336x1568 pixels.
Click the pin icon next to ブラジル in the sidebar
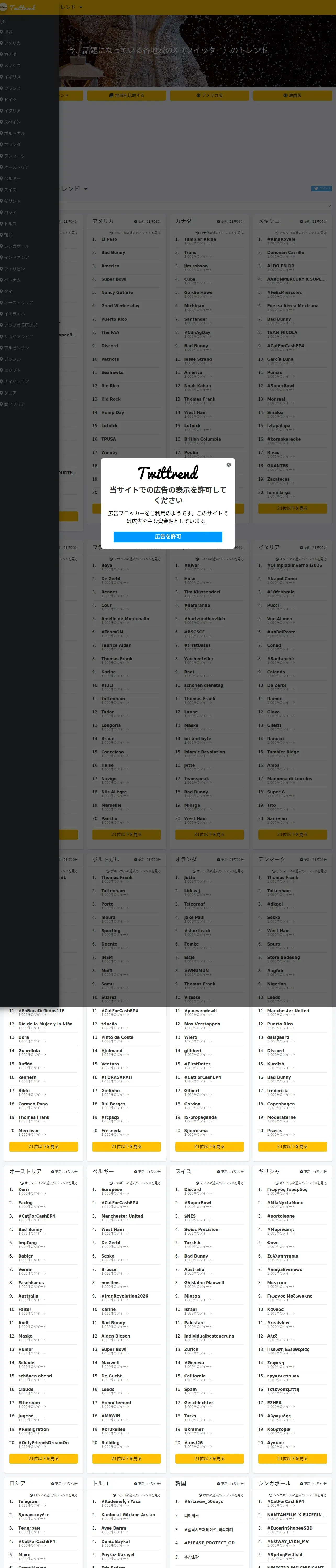click(x=2, y=359)
